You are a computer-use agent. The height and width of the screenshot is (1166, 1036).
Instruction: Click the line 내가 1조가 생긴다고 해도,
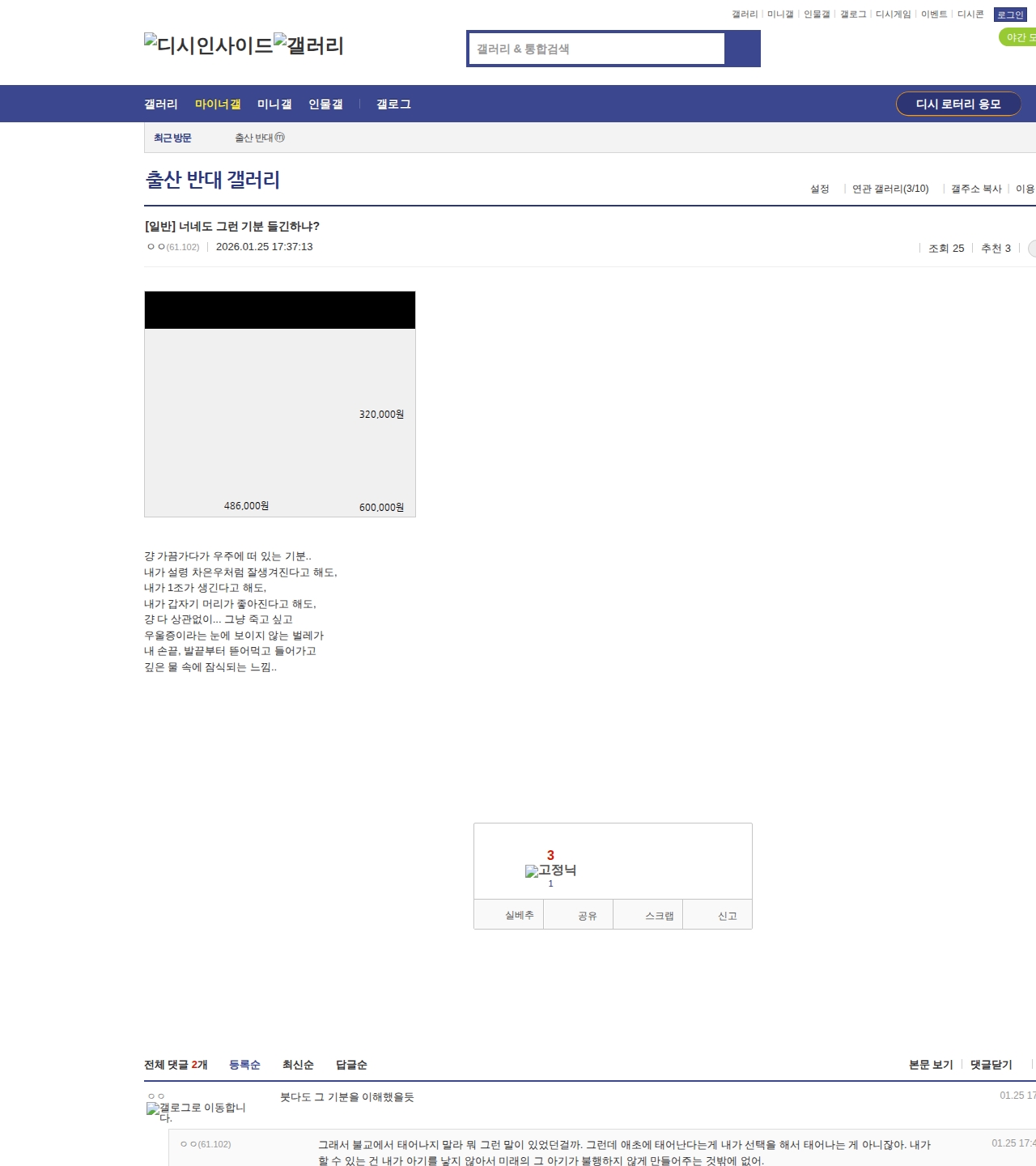click(205, 588)
